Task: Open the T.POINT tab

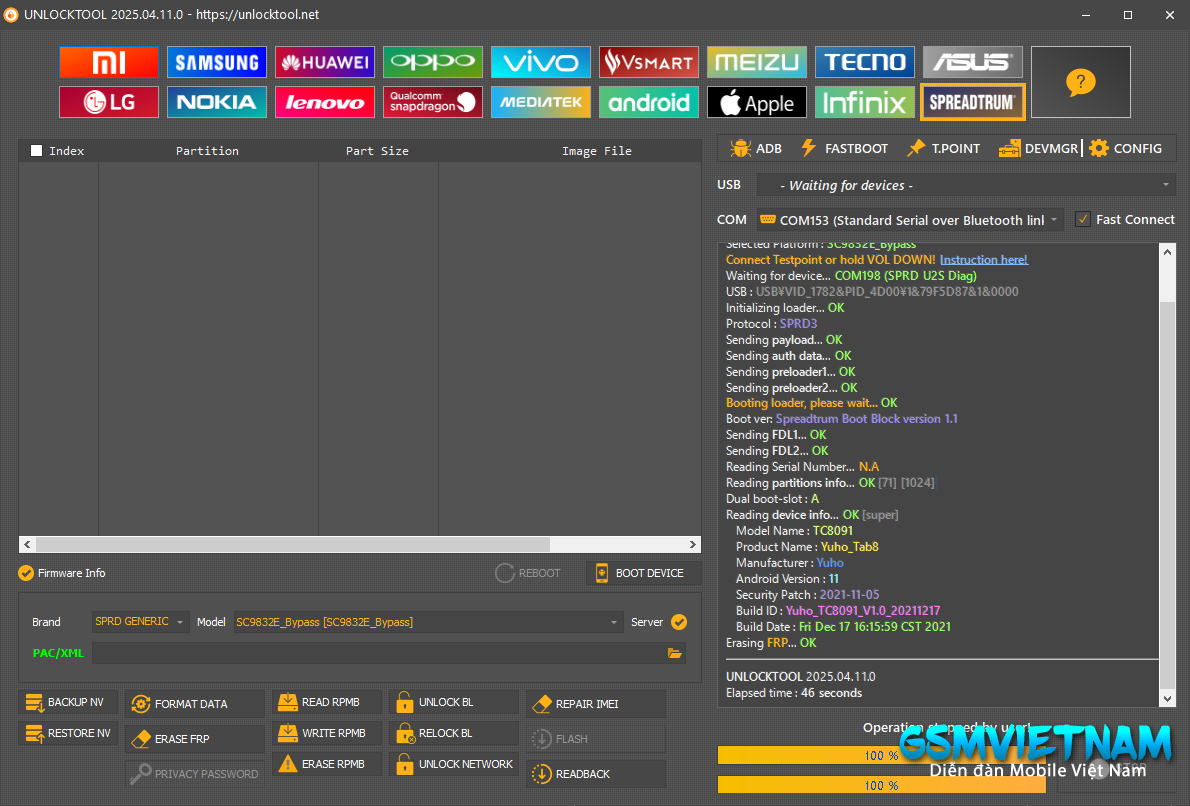Action: (943, 148)
